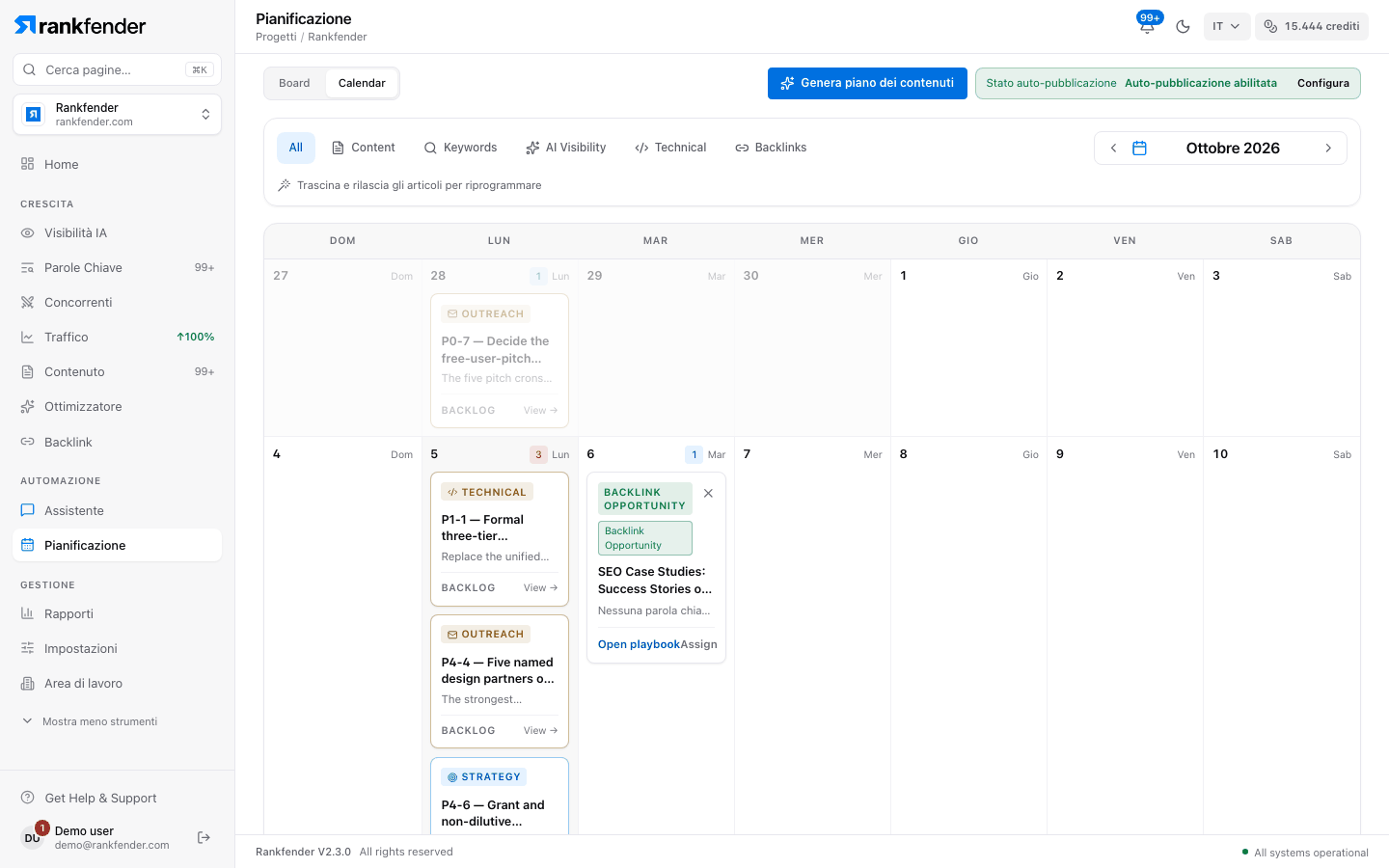1389x868 pixels.
Task: Open Rapporti reports page
Action: pyautogui.click(x=117, y=613)
